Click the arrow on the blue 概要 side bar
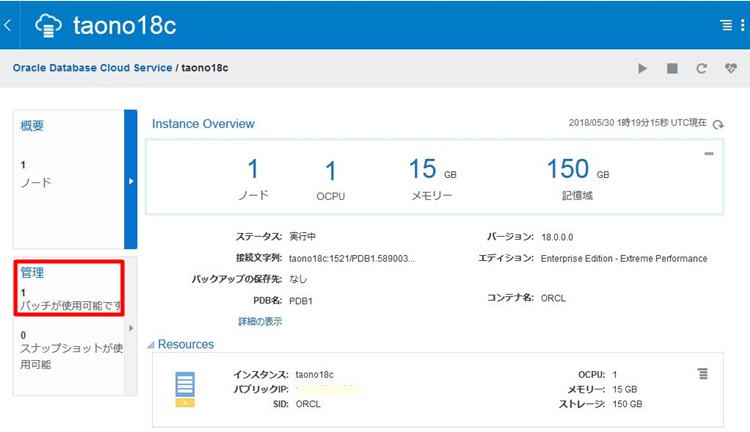 [x=131, y=181]
